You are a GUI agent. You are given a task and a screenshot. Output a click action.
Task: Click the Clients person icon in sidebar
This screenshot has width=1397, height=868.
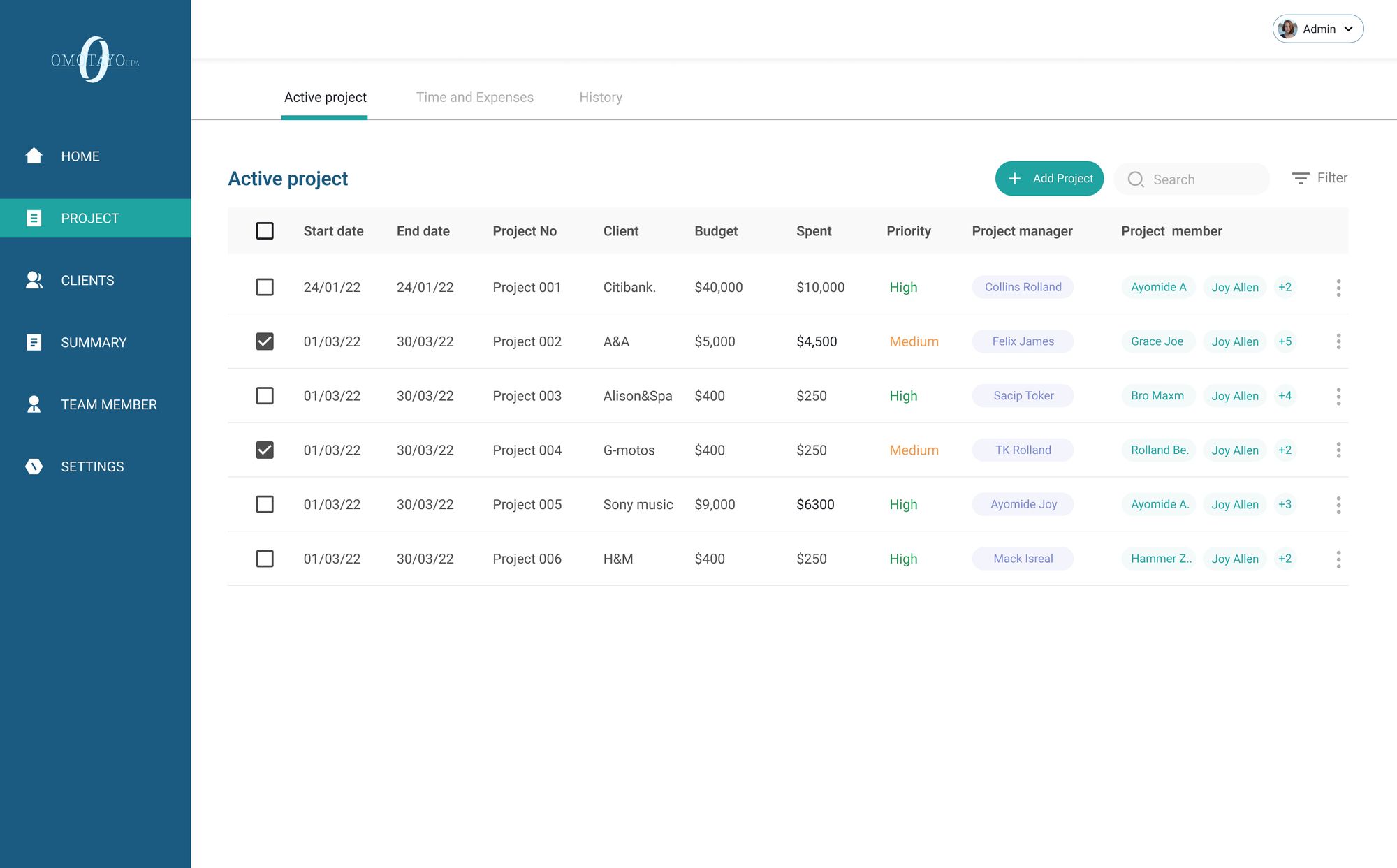click(34, 280)
